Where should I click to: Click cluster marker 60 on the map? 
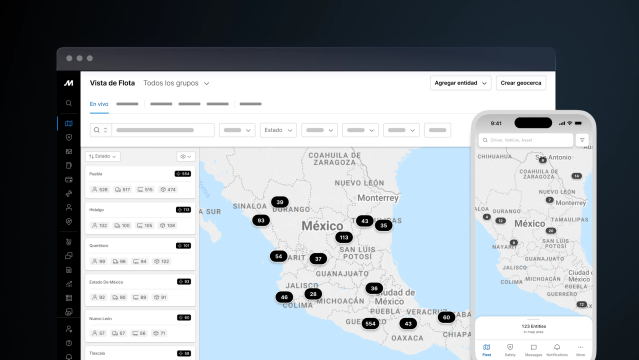tap(446, 317)
